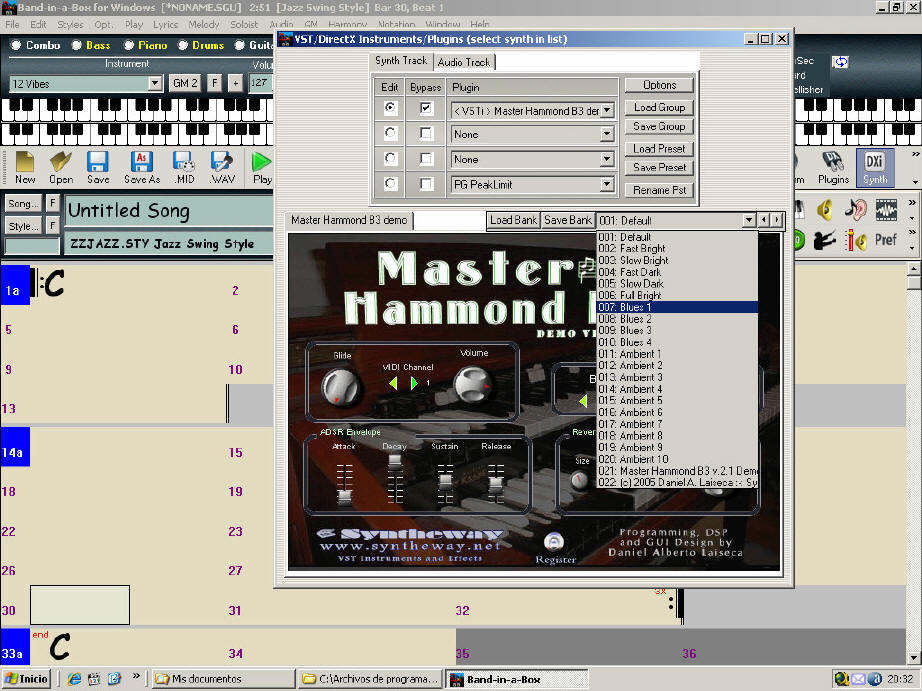
Task: Switch to Audio Track tab
Action: [464, 62]
